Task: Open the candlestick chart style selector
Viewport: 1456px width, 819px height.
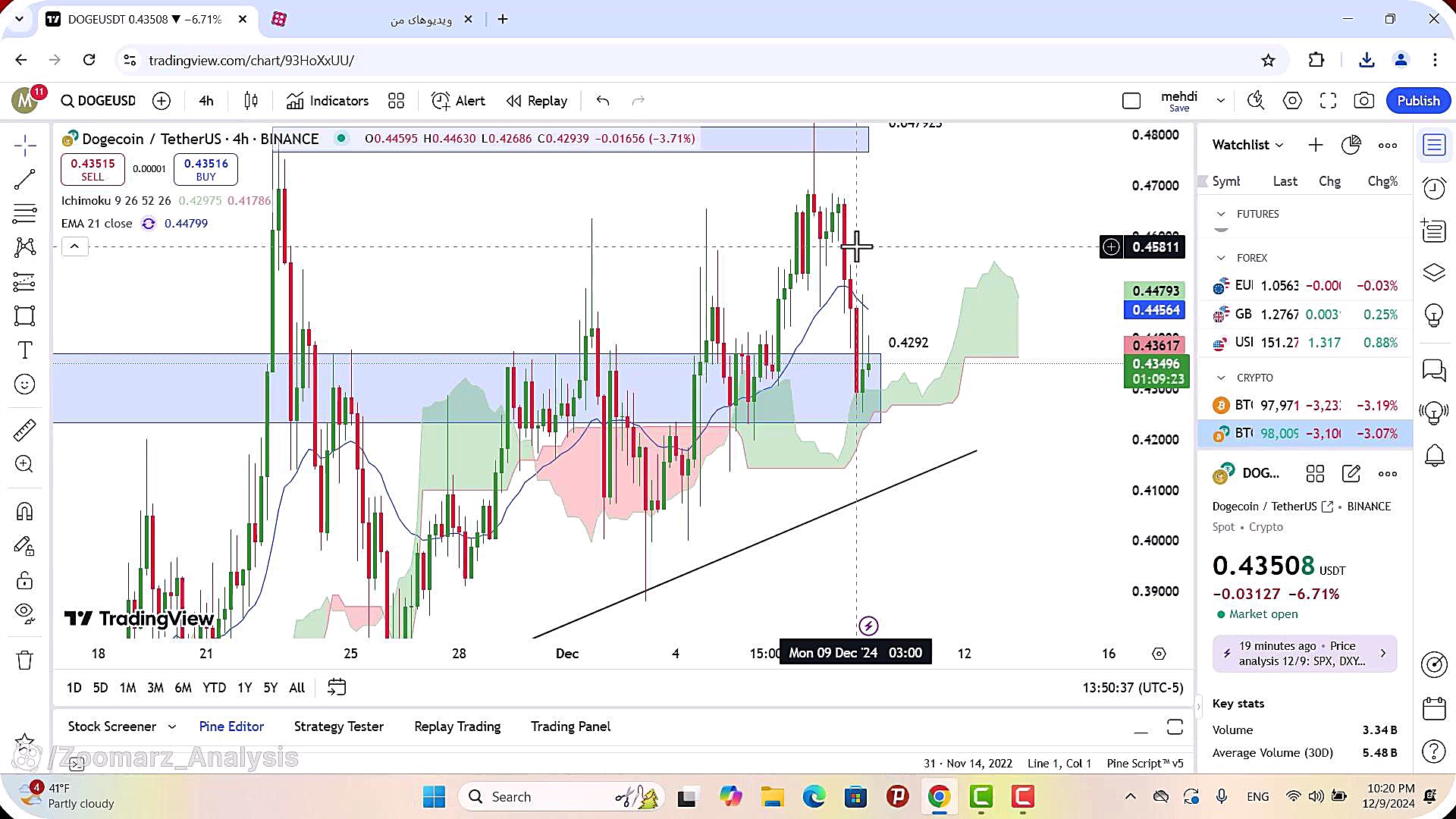Action: pyautogui.click(x=251, y=101)
